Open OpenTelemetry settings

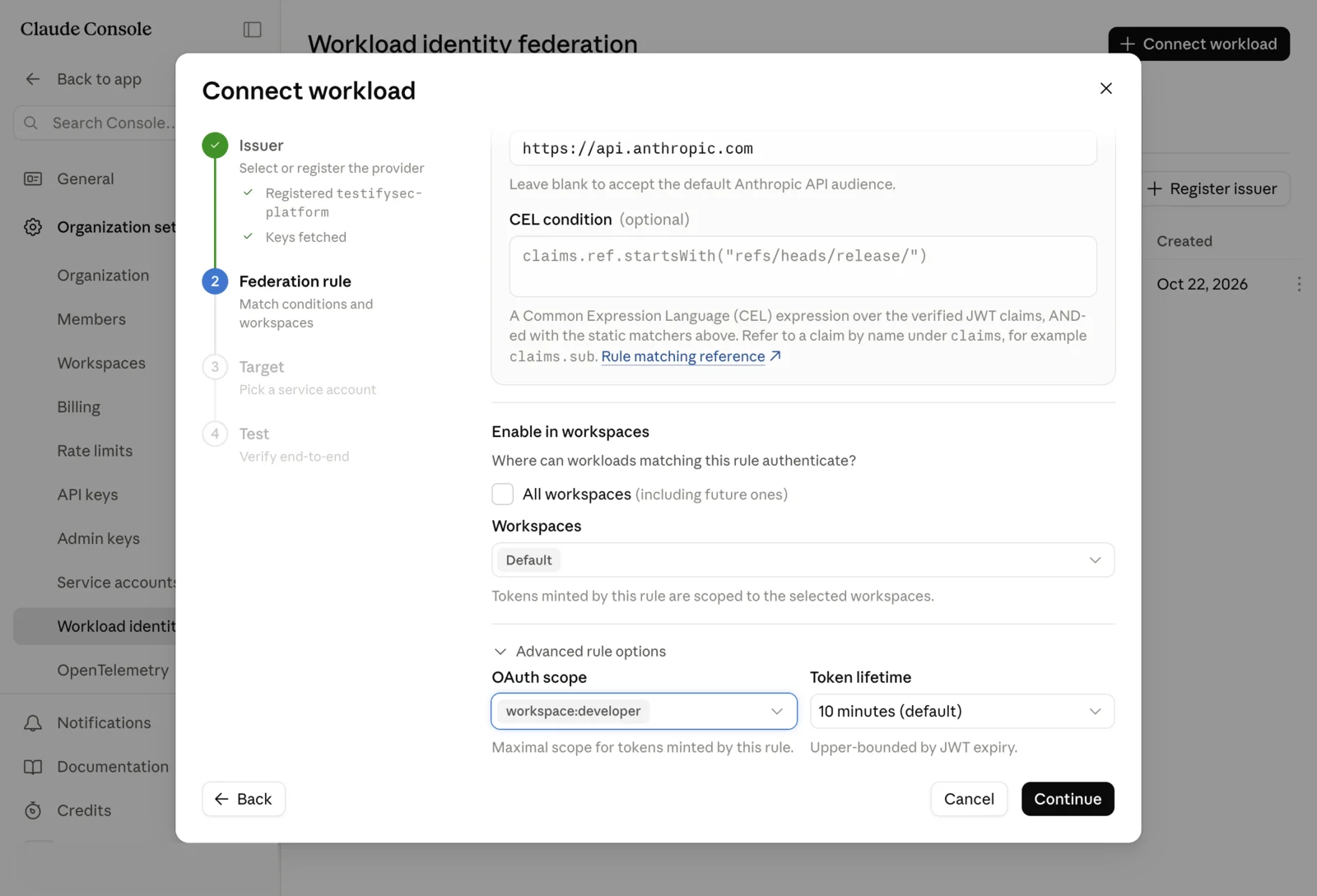[113, 671]
